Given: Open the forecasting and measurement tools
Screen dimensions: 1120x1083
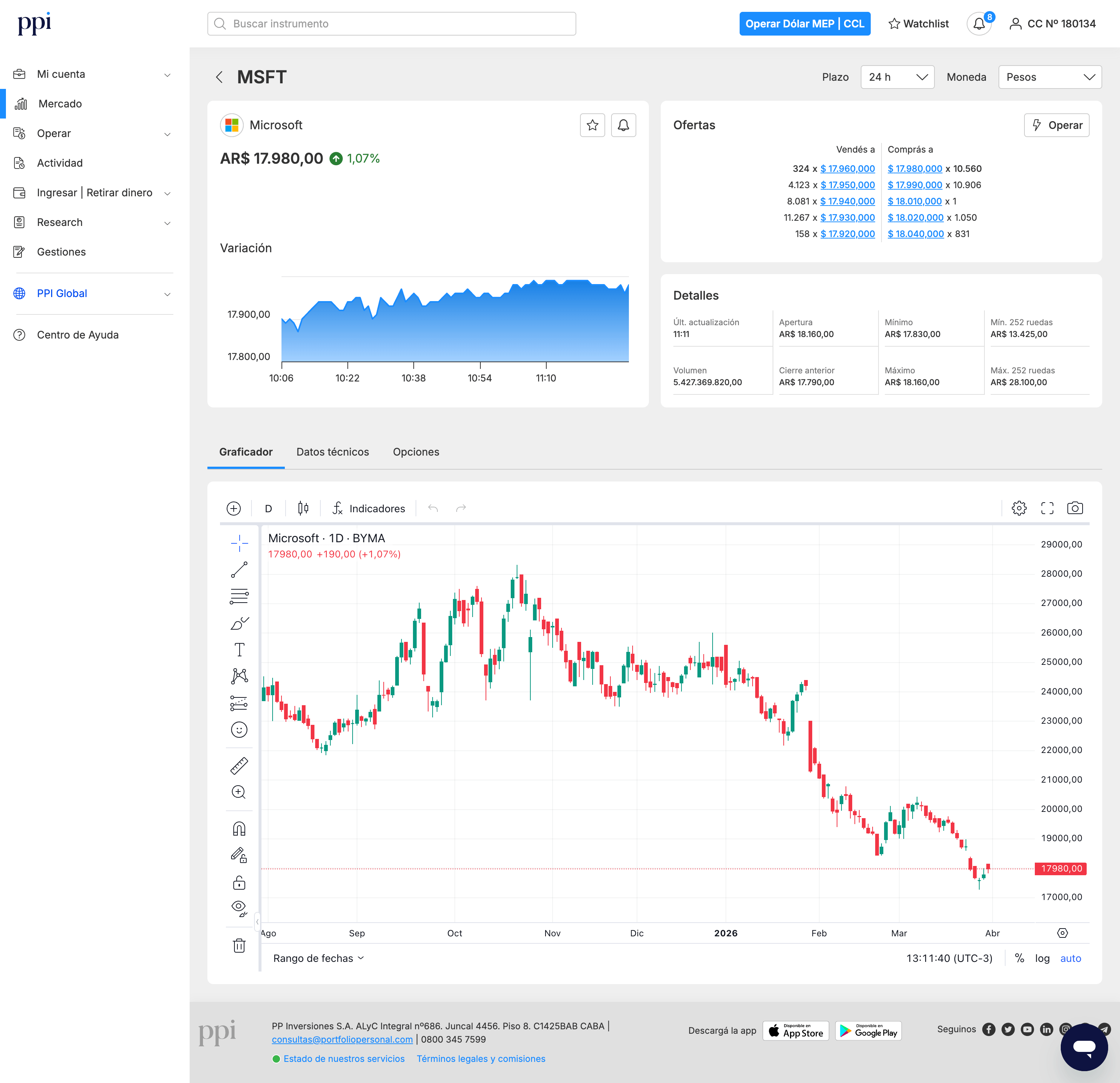Looking at the screenshot, I should (239, 703).
